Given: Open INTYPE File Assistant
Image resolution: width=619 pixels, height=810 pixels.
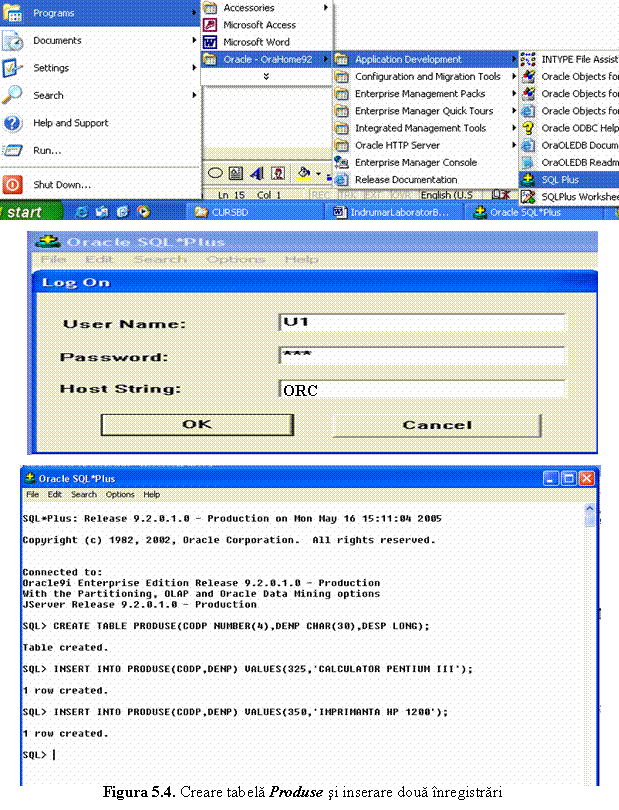Looking at the screenshot, I should [569, 59].
